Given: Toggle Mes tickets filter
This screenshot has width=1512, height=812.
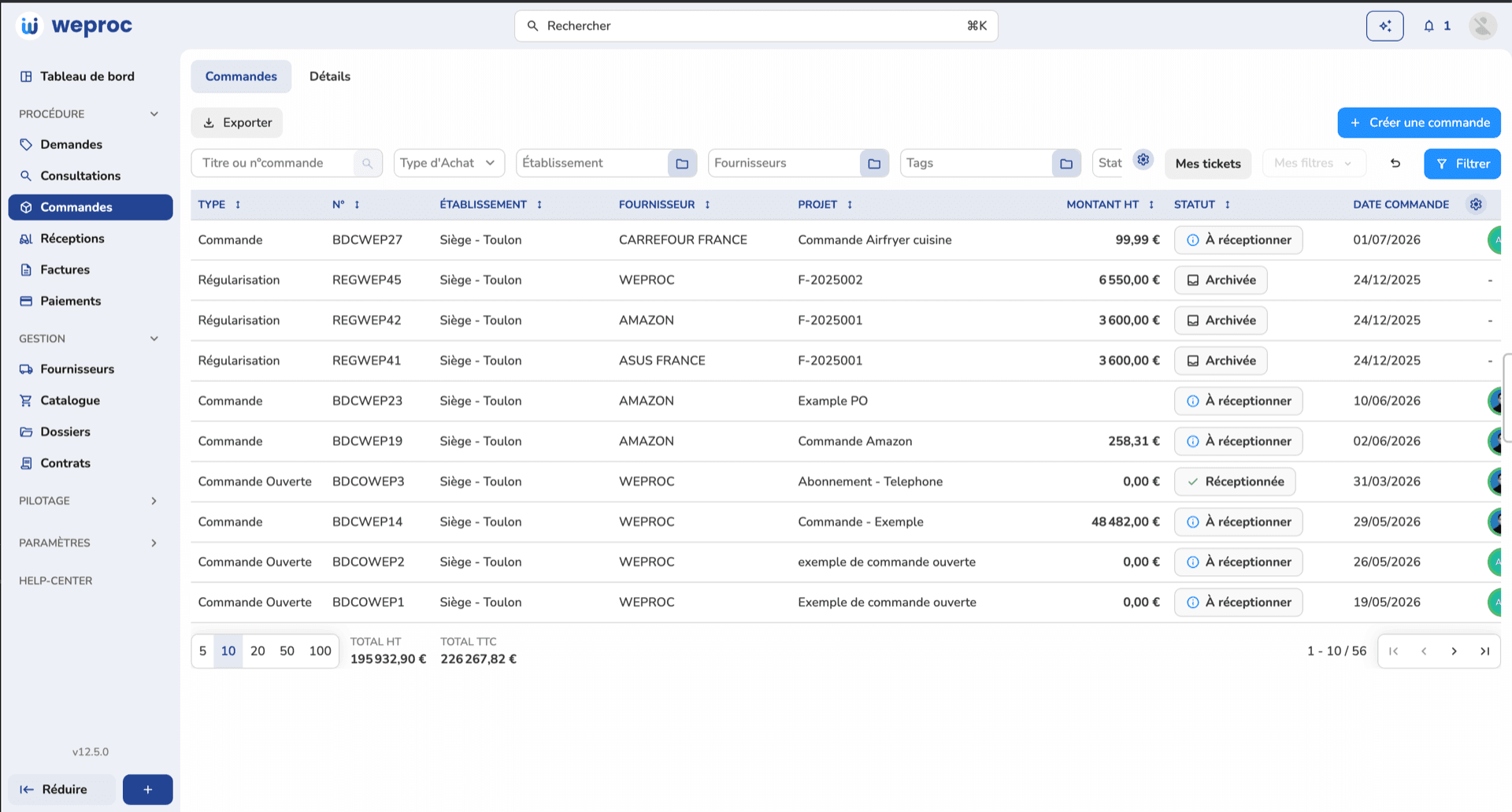Looking at the screenshot, I should click(x=1207, y=163).
